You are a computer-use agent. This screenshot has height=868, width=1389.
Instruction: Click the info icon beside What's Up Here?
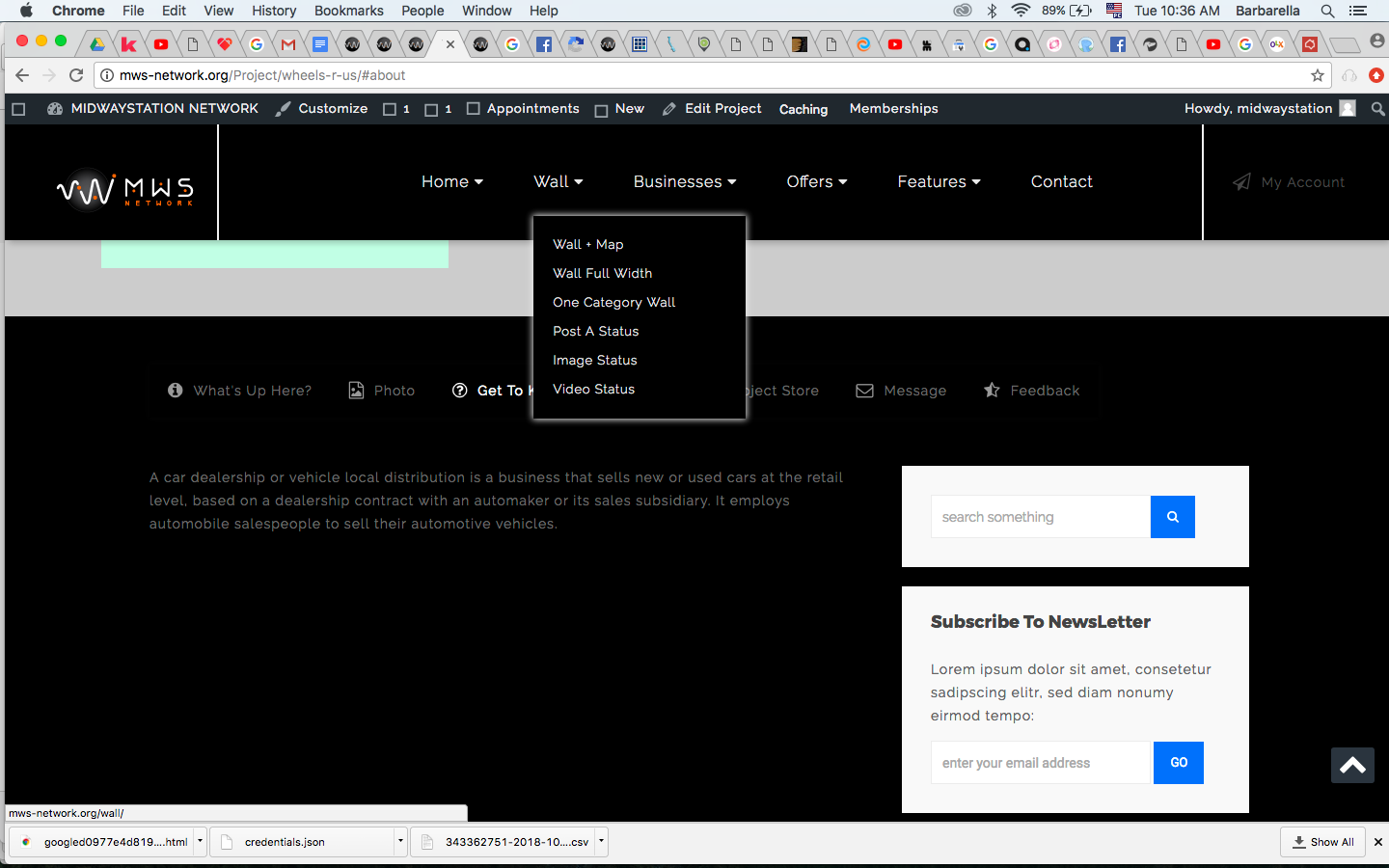tap(175, 390)
